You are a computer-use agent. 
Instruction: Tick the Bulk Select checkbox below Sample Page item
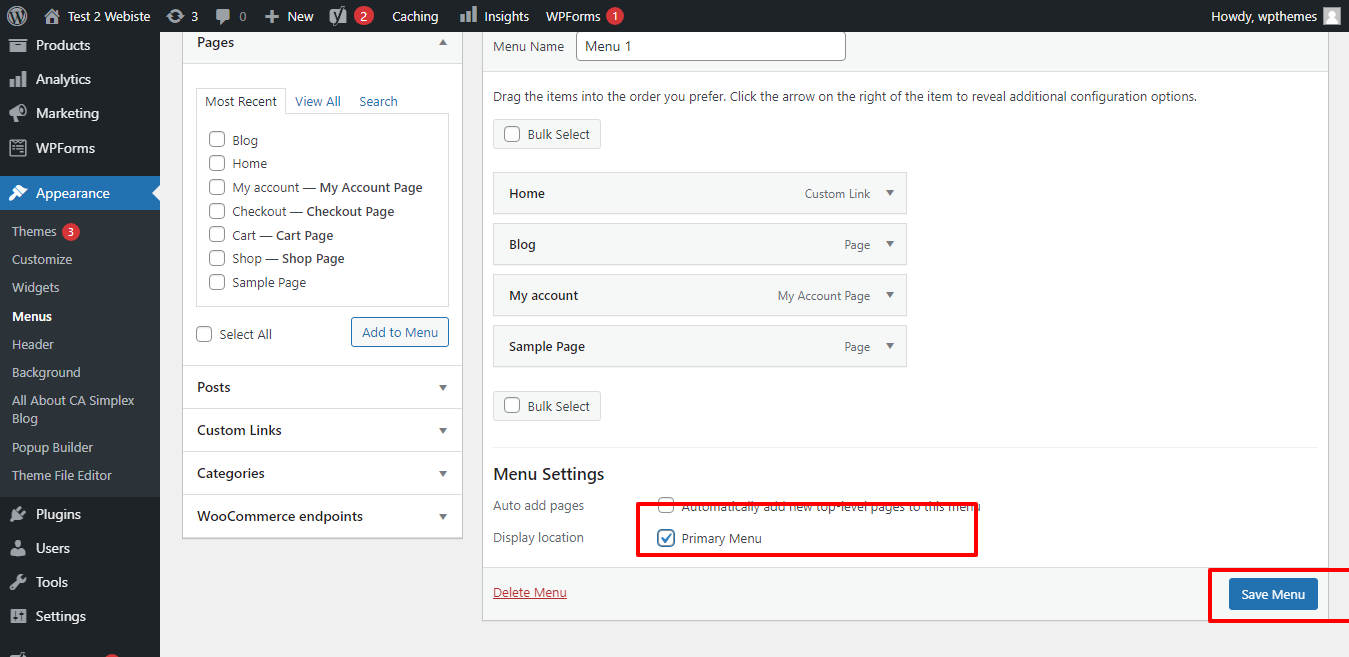pyautogui.click(x=512, y=406)
